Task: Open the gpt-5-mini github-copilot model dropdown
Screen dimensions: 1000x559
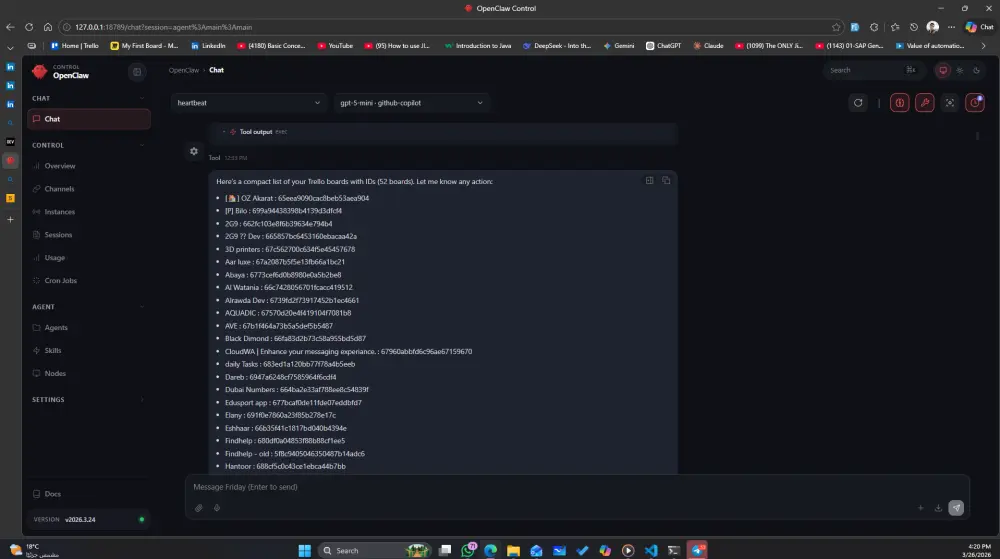Action: [x=411, y=103]
